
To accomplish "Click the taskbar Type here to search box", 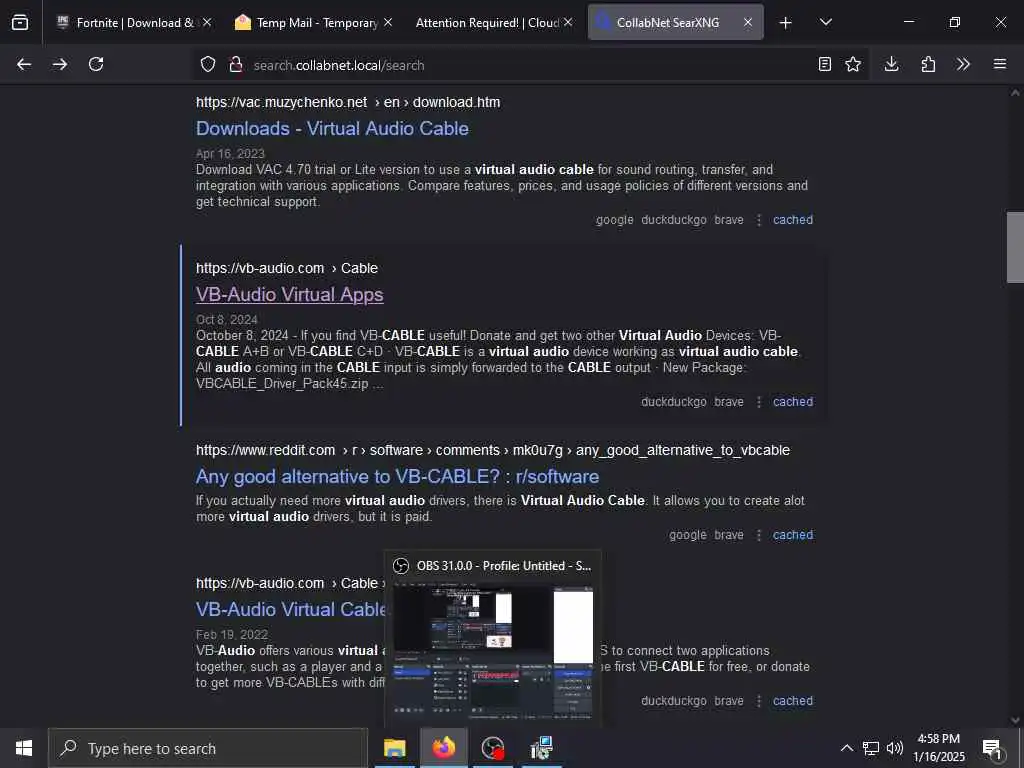I will [208, 748].
